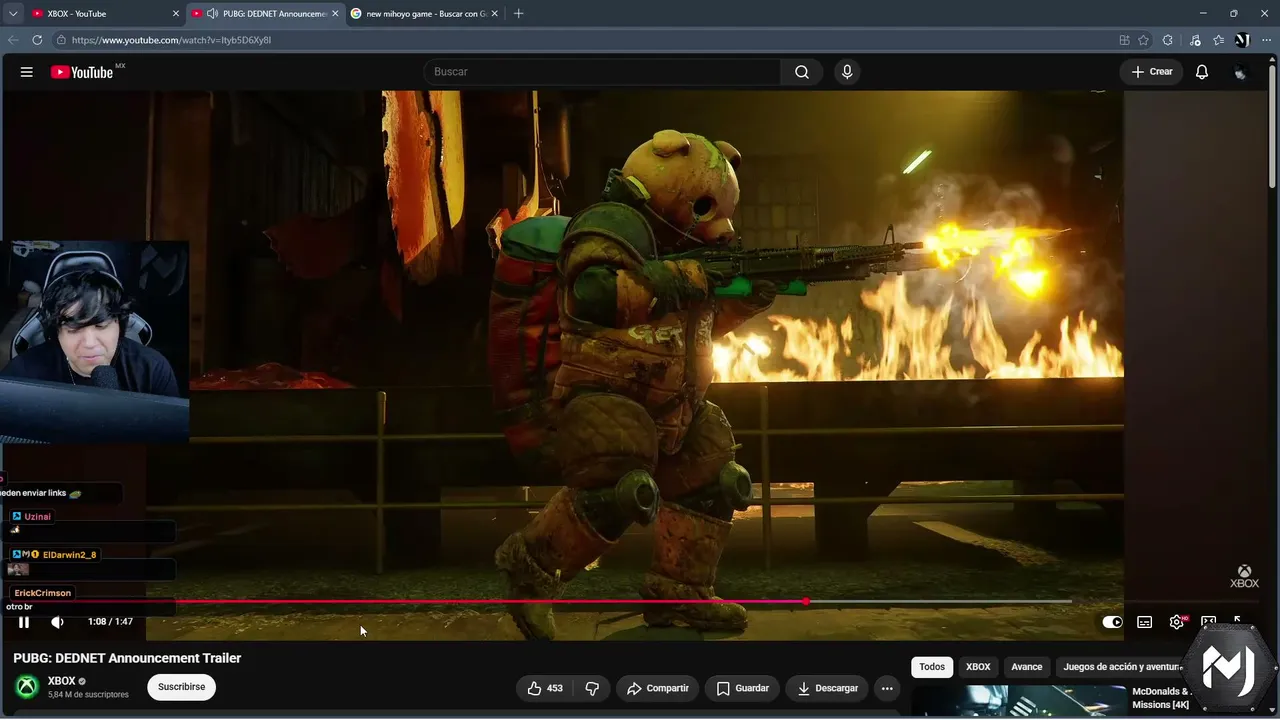Open the XBOX channel avatar
The width and height of the screenshot is (1280, 720).
point(27,687)
